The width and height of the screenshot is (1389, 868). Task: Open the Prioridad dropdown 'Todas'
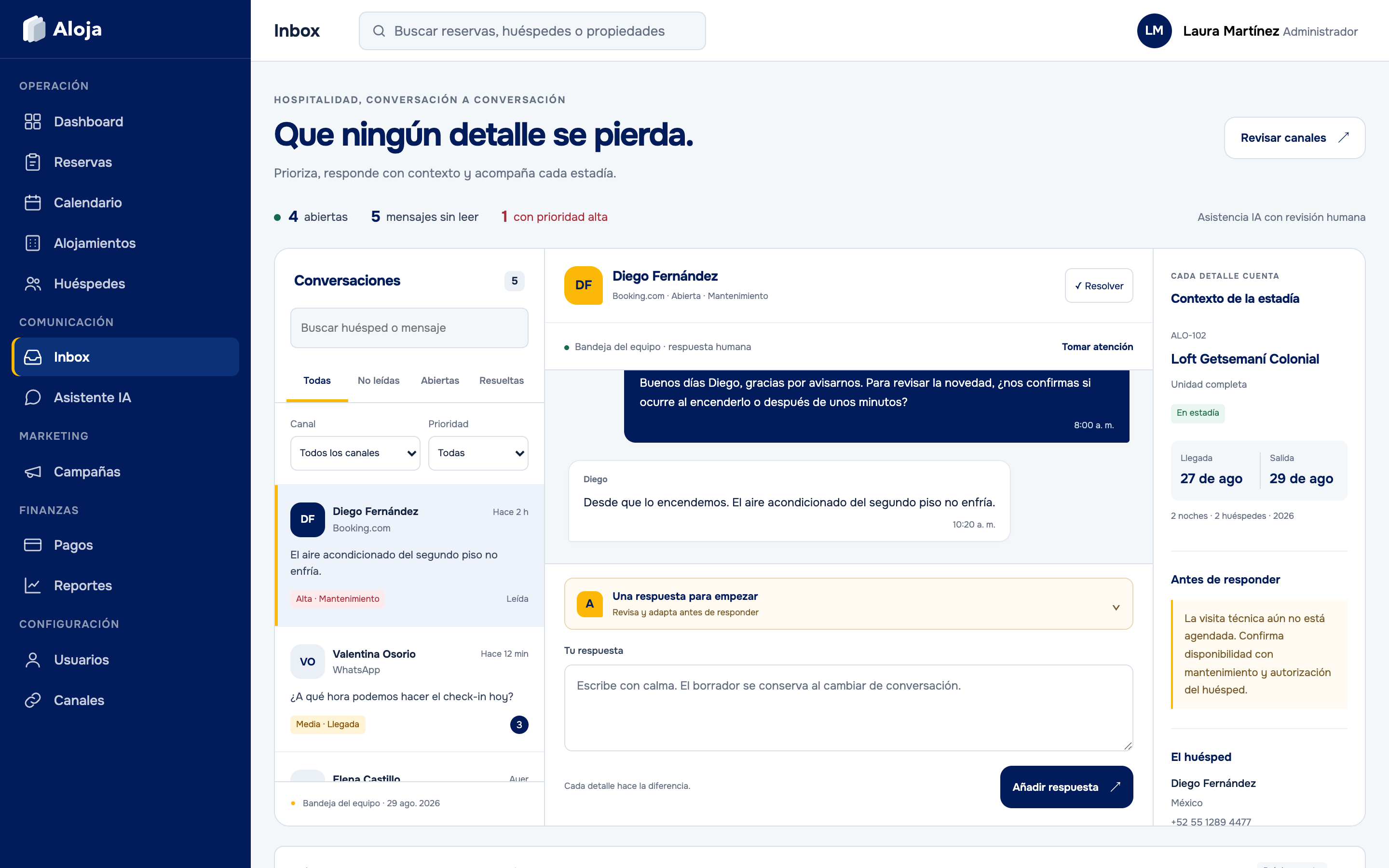[478, 453]
